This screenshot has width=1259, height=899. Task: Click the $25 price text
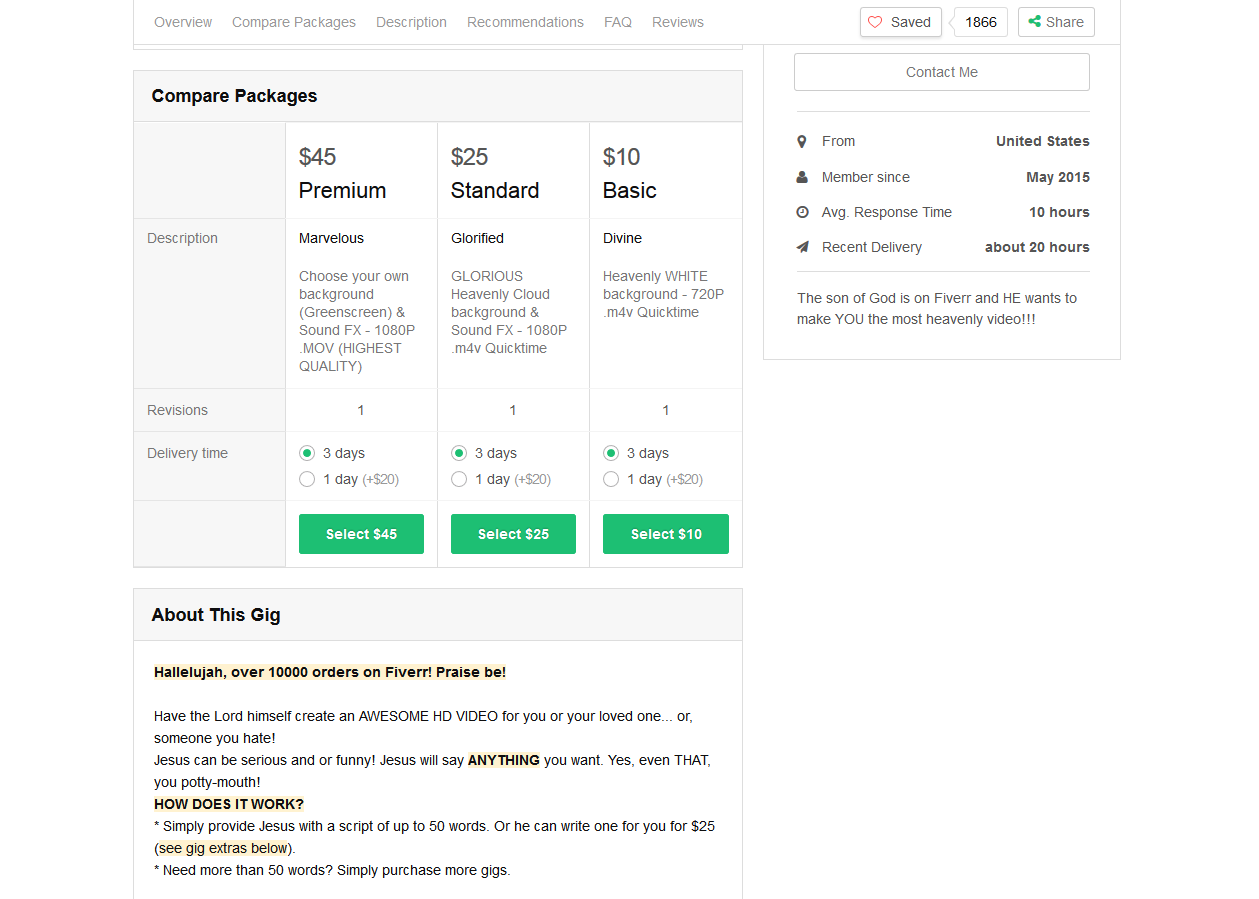[469, 157]
